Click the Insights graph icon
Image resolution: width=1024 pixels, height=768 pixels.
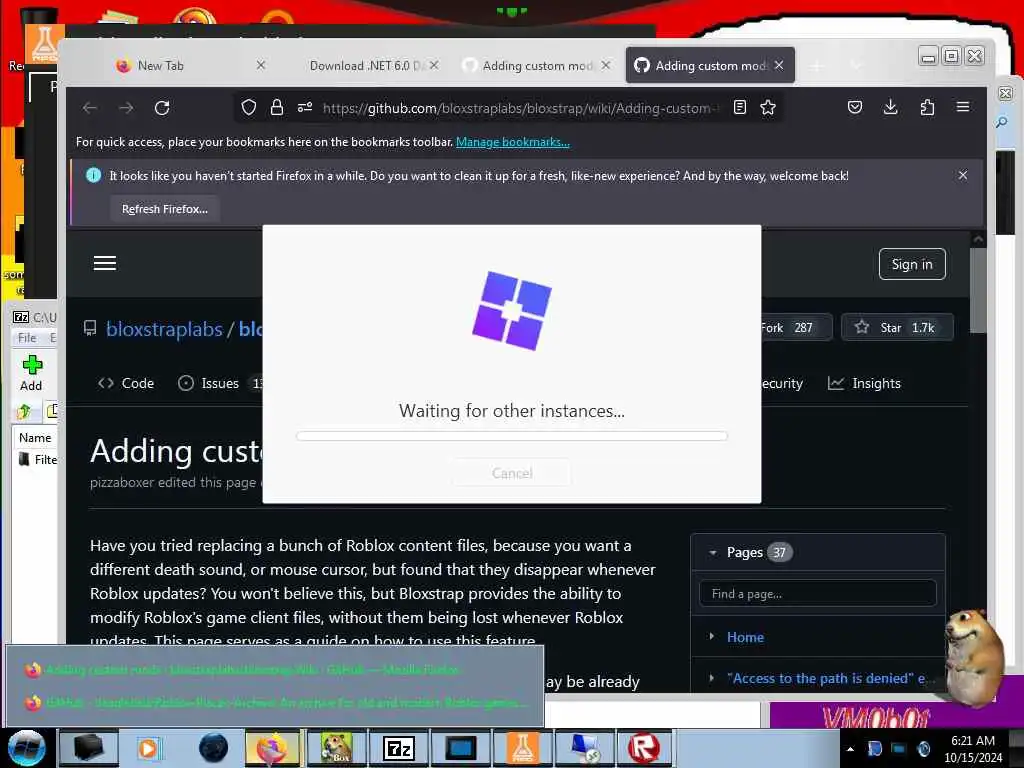point(835,383)
